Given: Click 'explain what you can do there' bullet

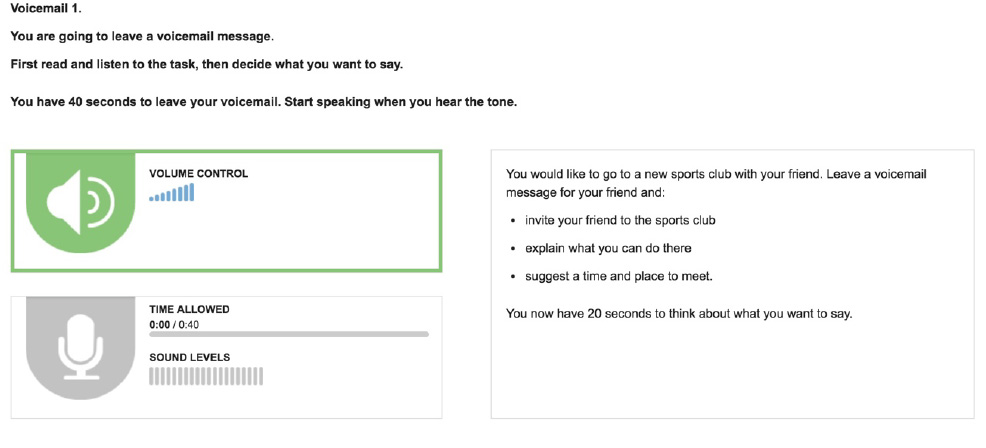Looking at the screenshot, I should point(608,248).
